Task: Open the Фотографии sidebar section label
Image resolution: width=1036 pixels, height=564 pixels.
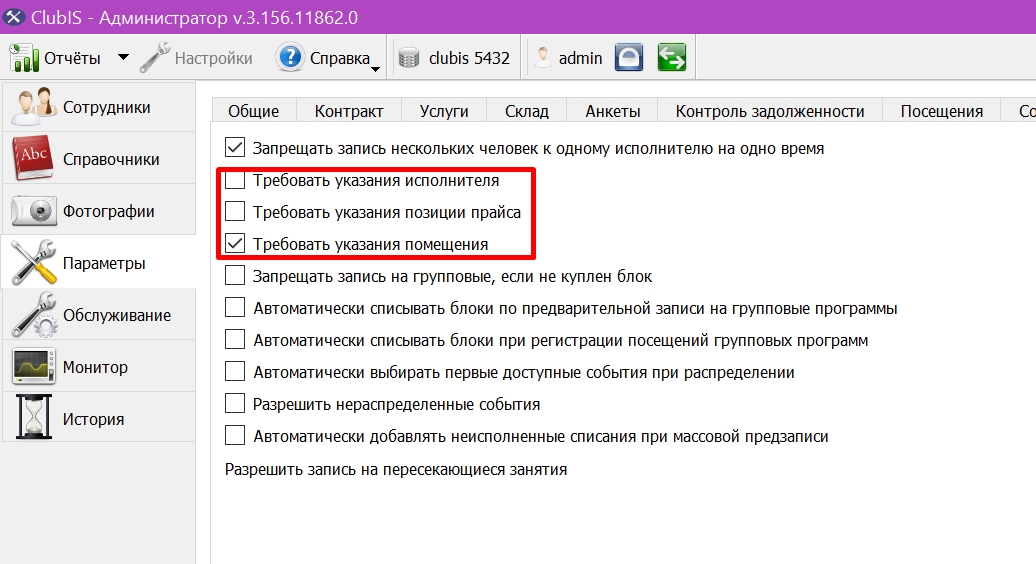Action: pyautogui.click(x=108, y=211)
